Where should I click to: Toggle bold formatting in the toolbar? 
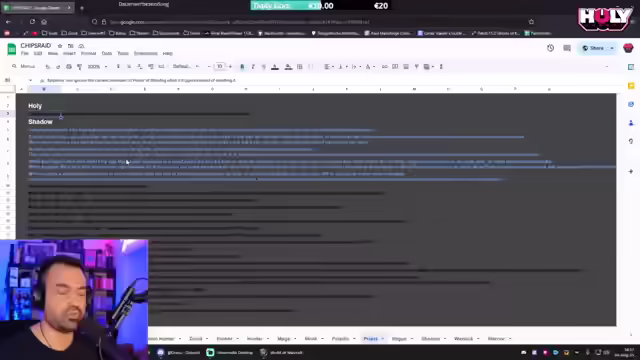click(x=242, y=67)
